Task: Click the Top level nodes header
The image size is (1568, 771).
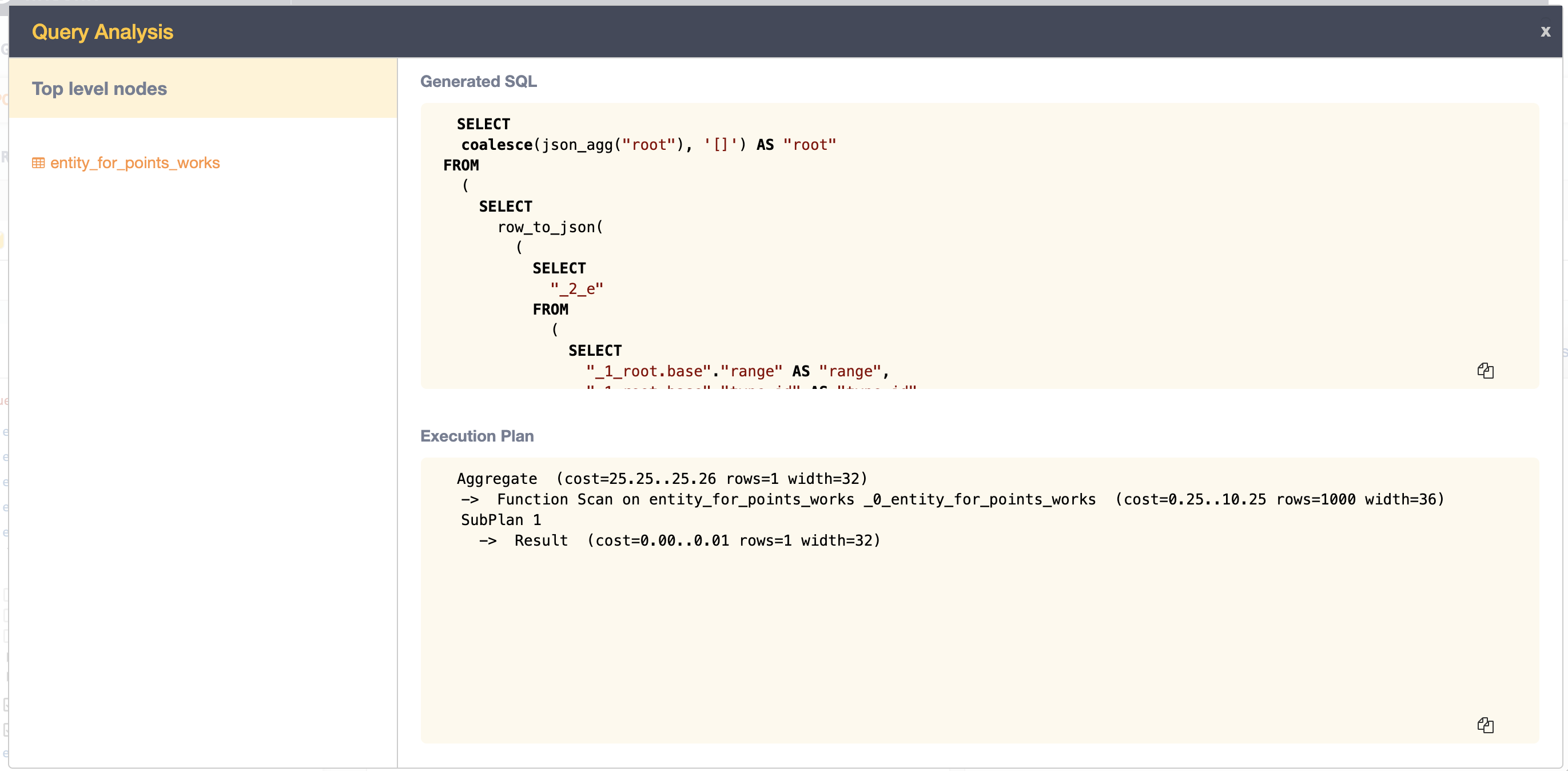Action: [x=100, y=88]
